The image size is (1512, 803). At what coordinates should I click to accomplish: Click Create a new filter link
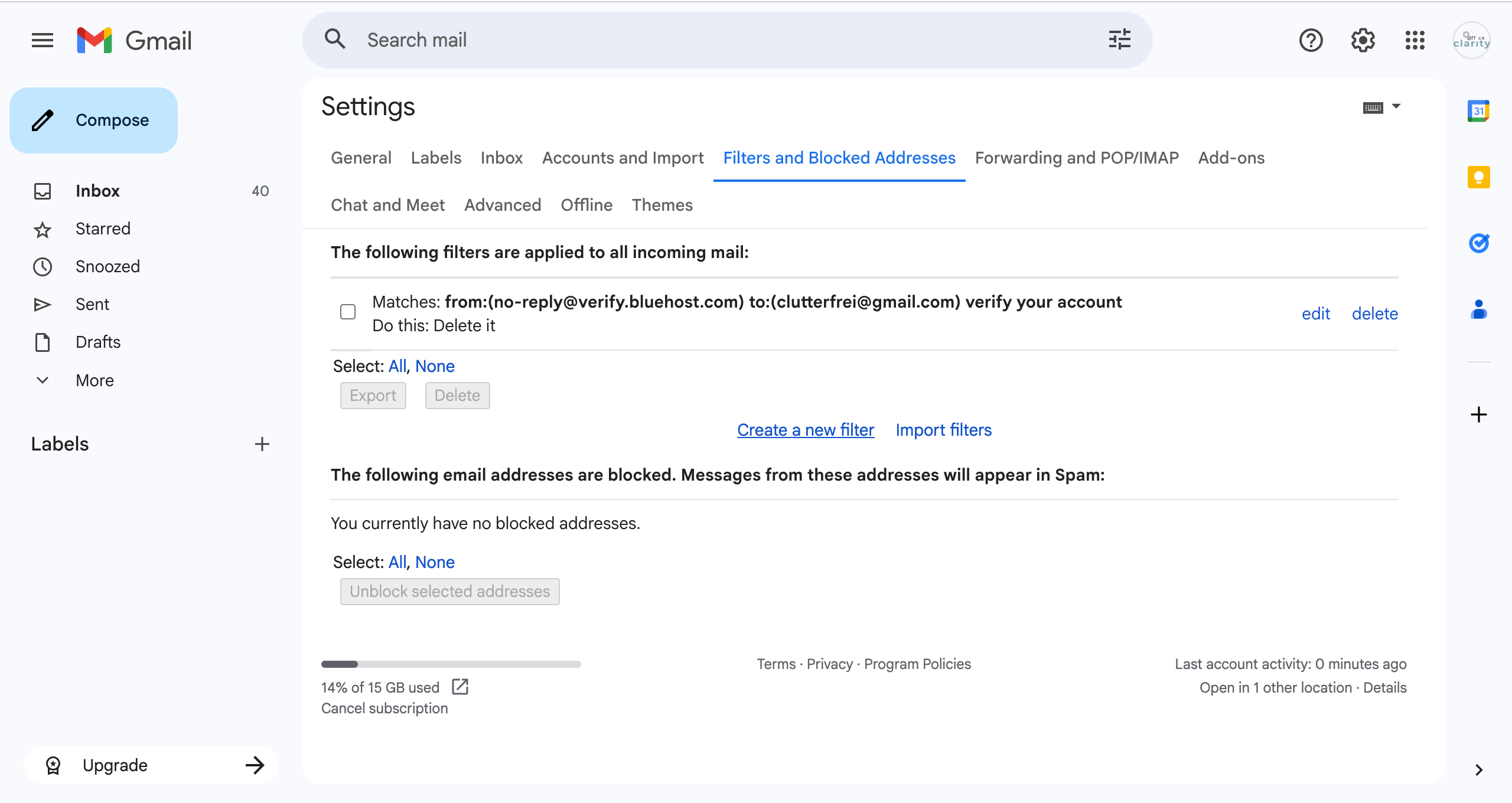[805, 430]
